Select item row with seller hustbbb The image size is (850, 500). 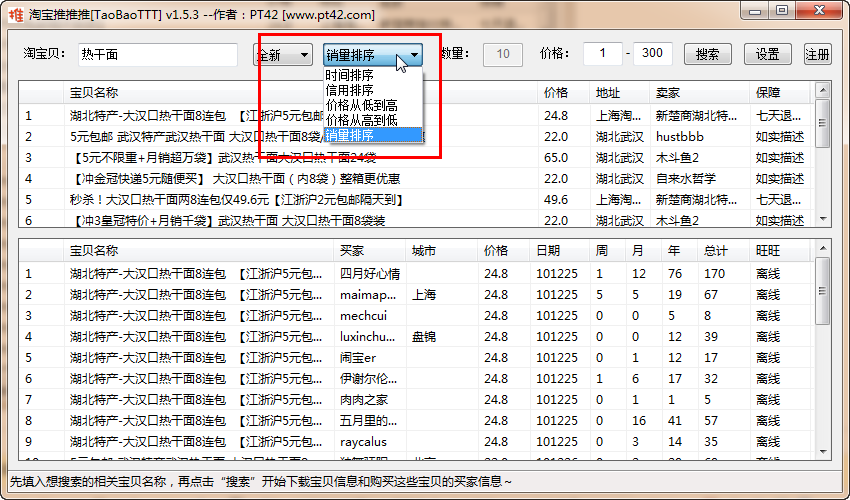click(415, 137)
